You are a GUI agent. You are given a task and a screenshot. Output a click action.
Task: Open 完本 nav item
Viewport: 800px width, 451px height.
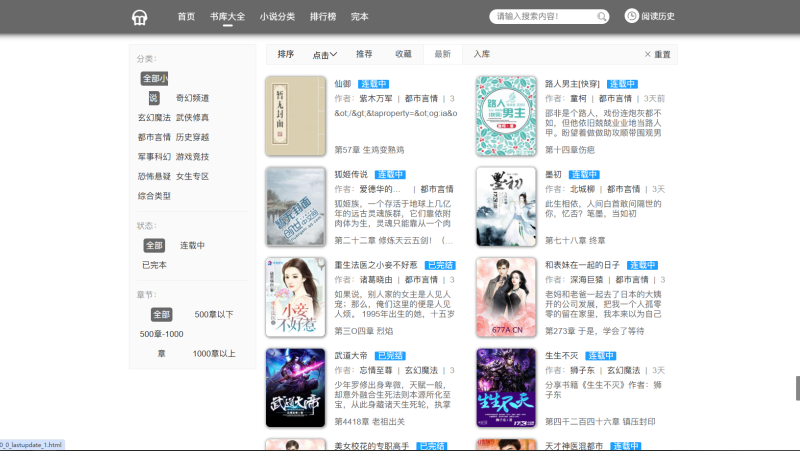tap(360, 16)
